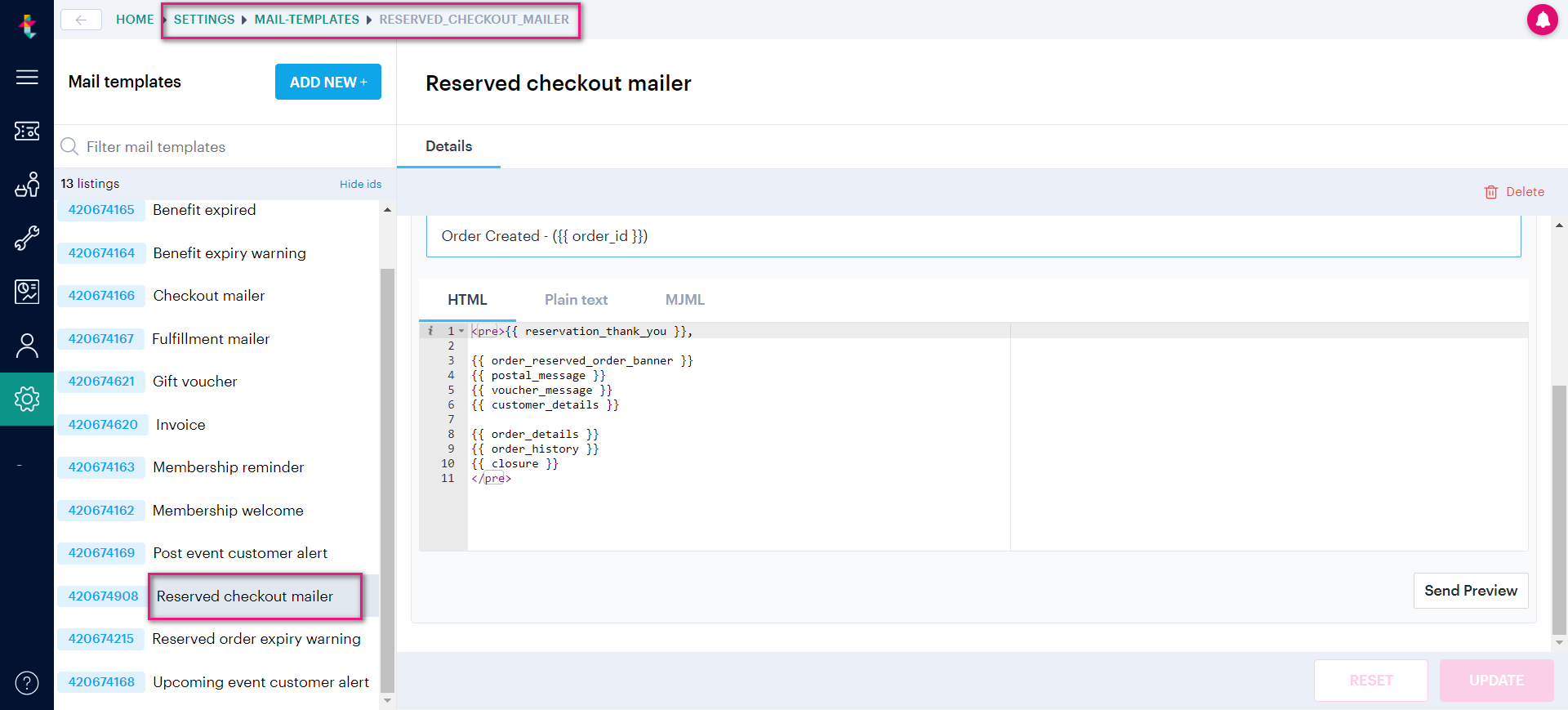Focus the Filter mail templates field
Image resolution: width=1568 pixels, height=710 pixels.
tap(225, 147)
